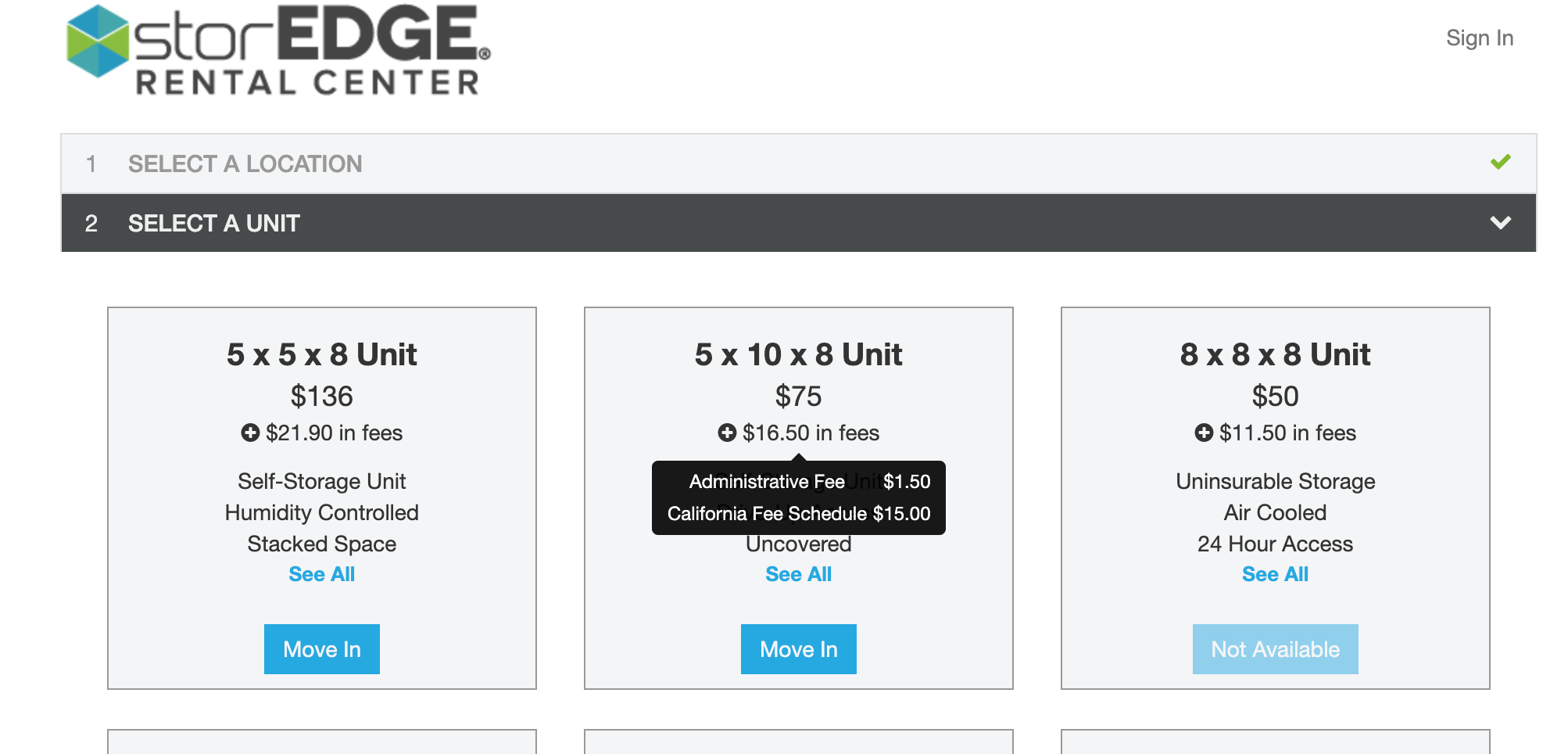Click the Stacked Space feature text
This screenshot has width=1568, height=754.
click(322, 544)
